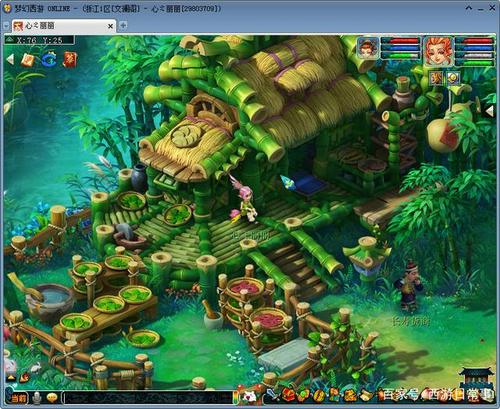Open the orange card icon at top left
Viewport: 500px width, 409px height.
tap(28, 60)
